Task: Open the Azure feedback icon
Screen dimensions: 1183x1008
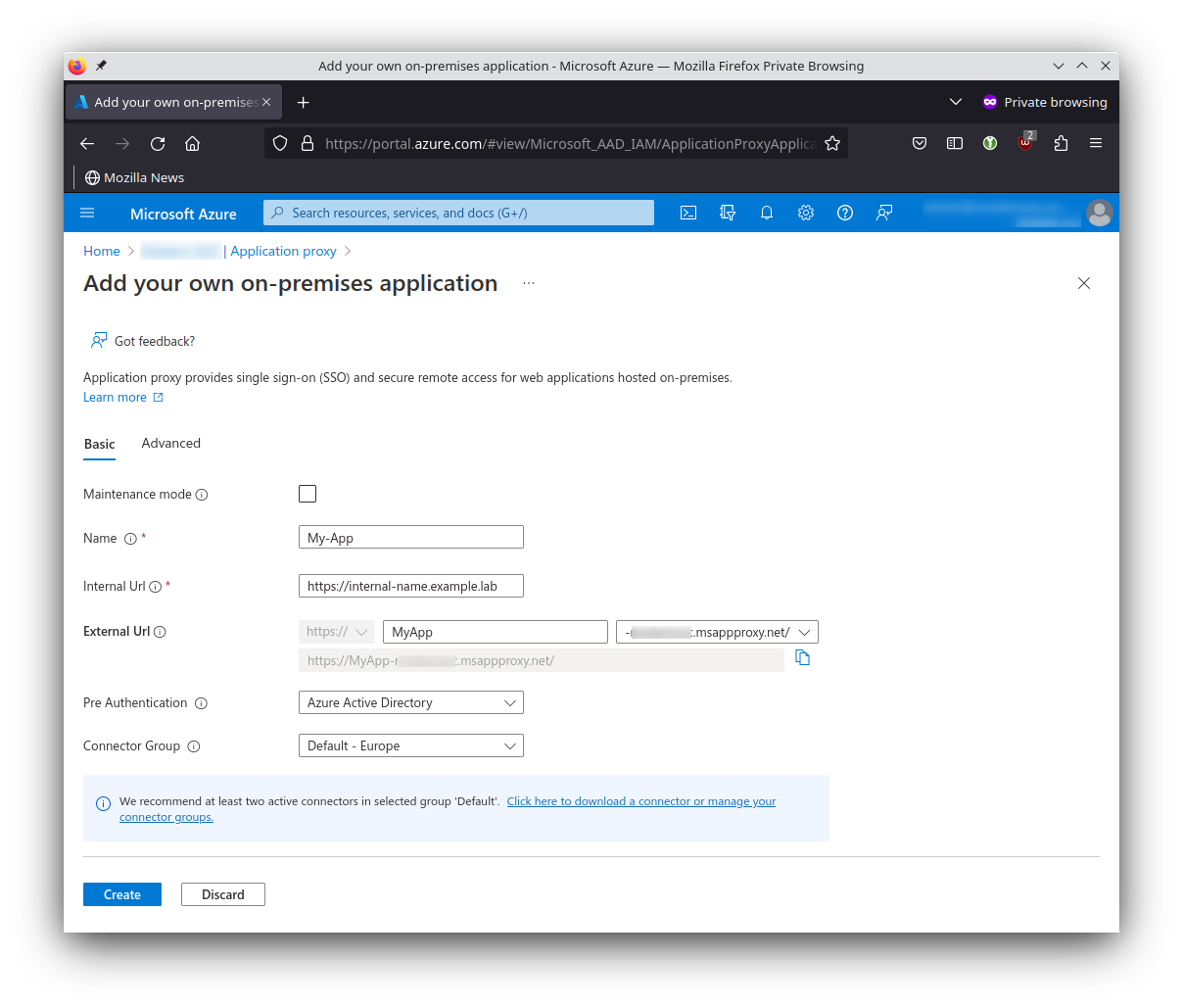Action: point(883,213)
